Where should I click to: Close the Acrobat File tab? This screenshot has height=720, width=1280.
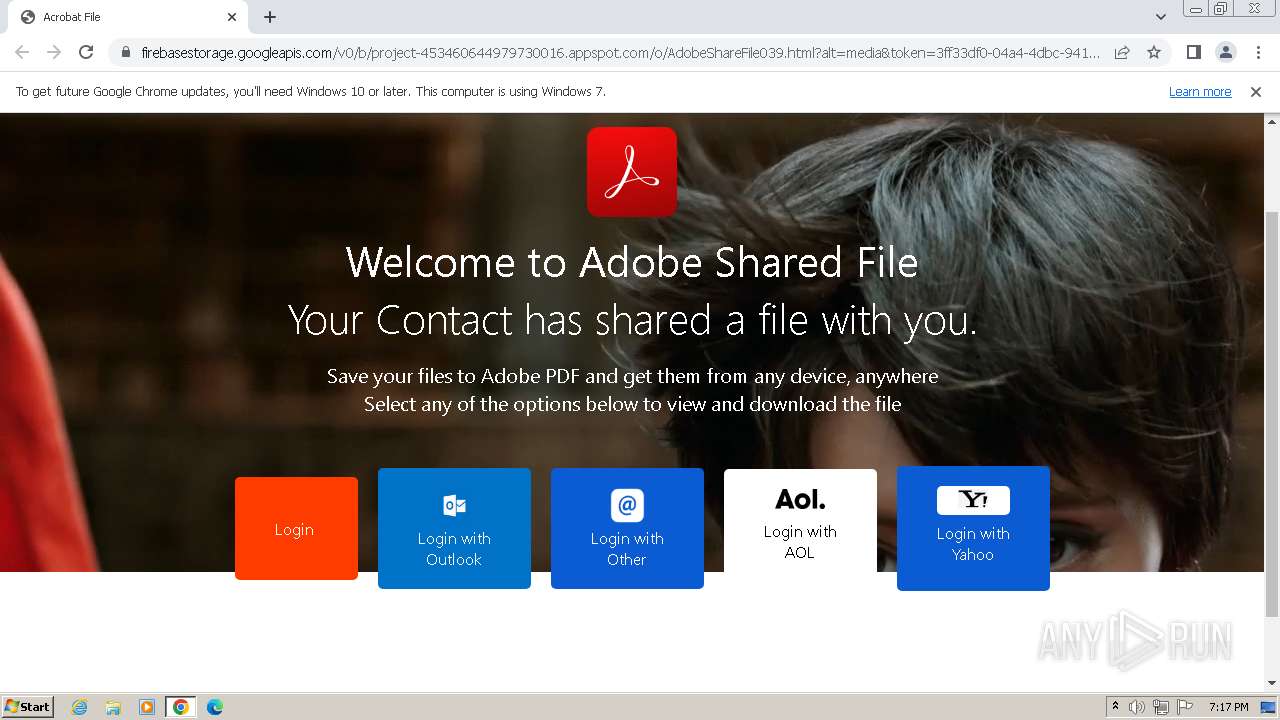point(232,17)
